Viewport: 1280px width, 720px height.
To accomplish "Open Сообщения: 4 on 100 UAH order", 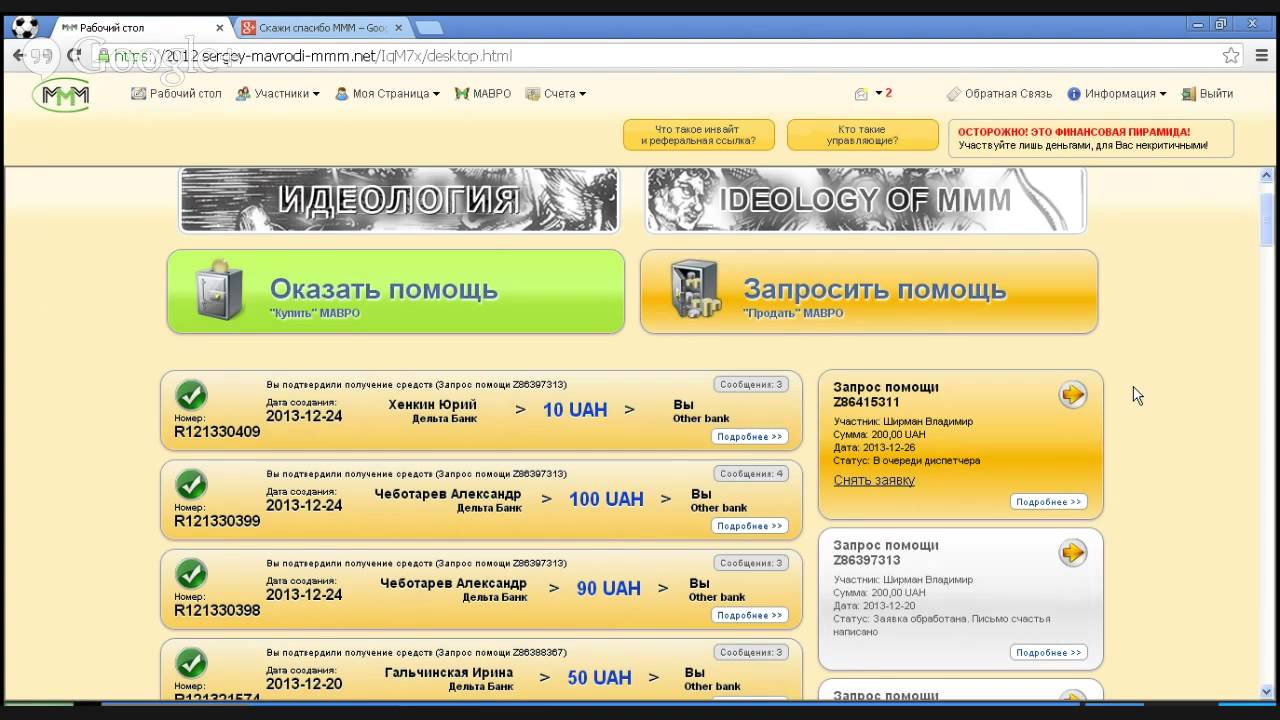I will (x=751, y=473).
